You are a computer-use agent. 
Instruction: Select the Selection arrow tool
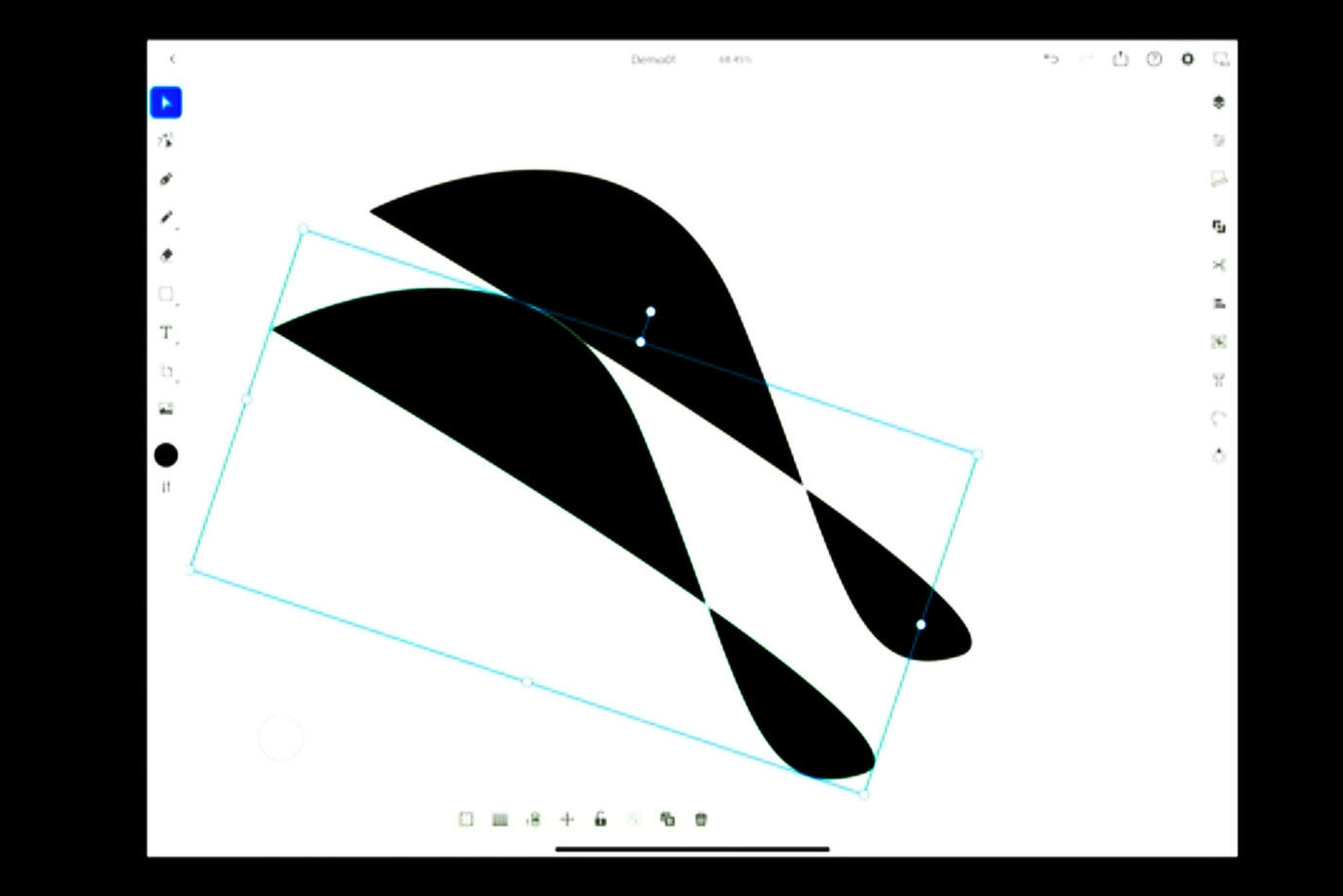coord(165,102)
